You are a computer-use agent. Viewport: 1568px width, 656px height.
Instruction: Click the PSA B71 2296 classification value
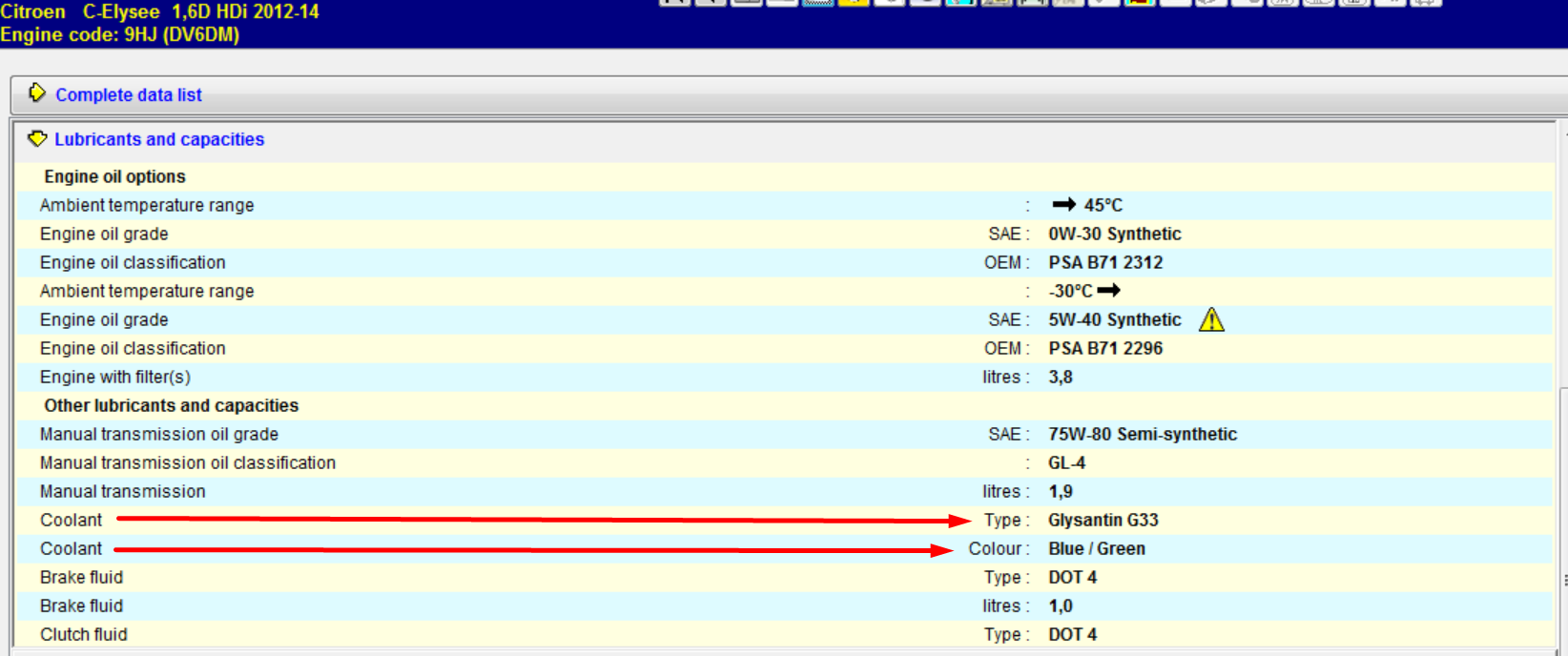pyautogui.click(x=1105, y=348)
